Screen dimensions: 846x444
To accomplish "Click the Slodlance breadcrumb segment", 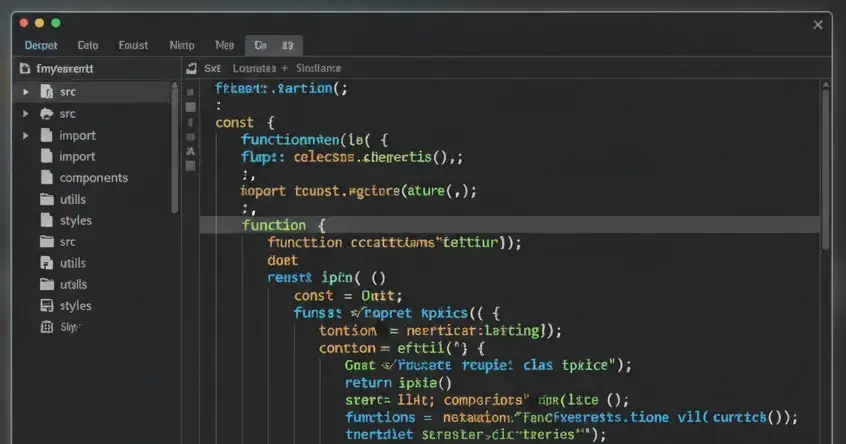I will pos(318,69).
